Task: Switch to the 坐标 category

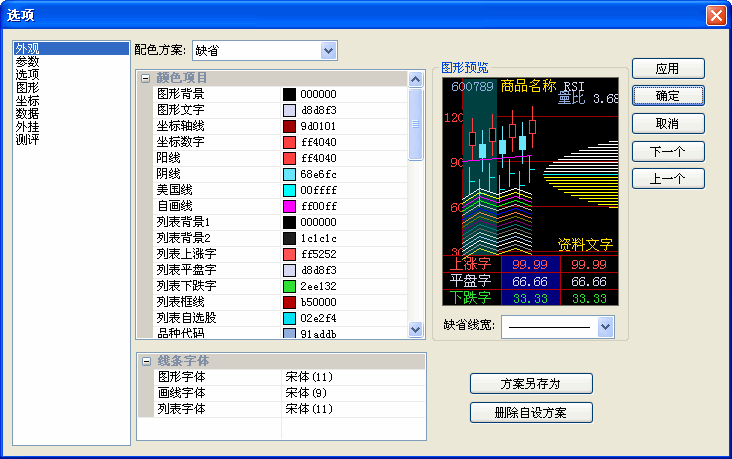Action: [x=27, y=101]
